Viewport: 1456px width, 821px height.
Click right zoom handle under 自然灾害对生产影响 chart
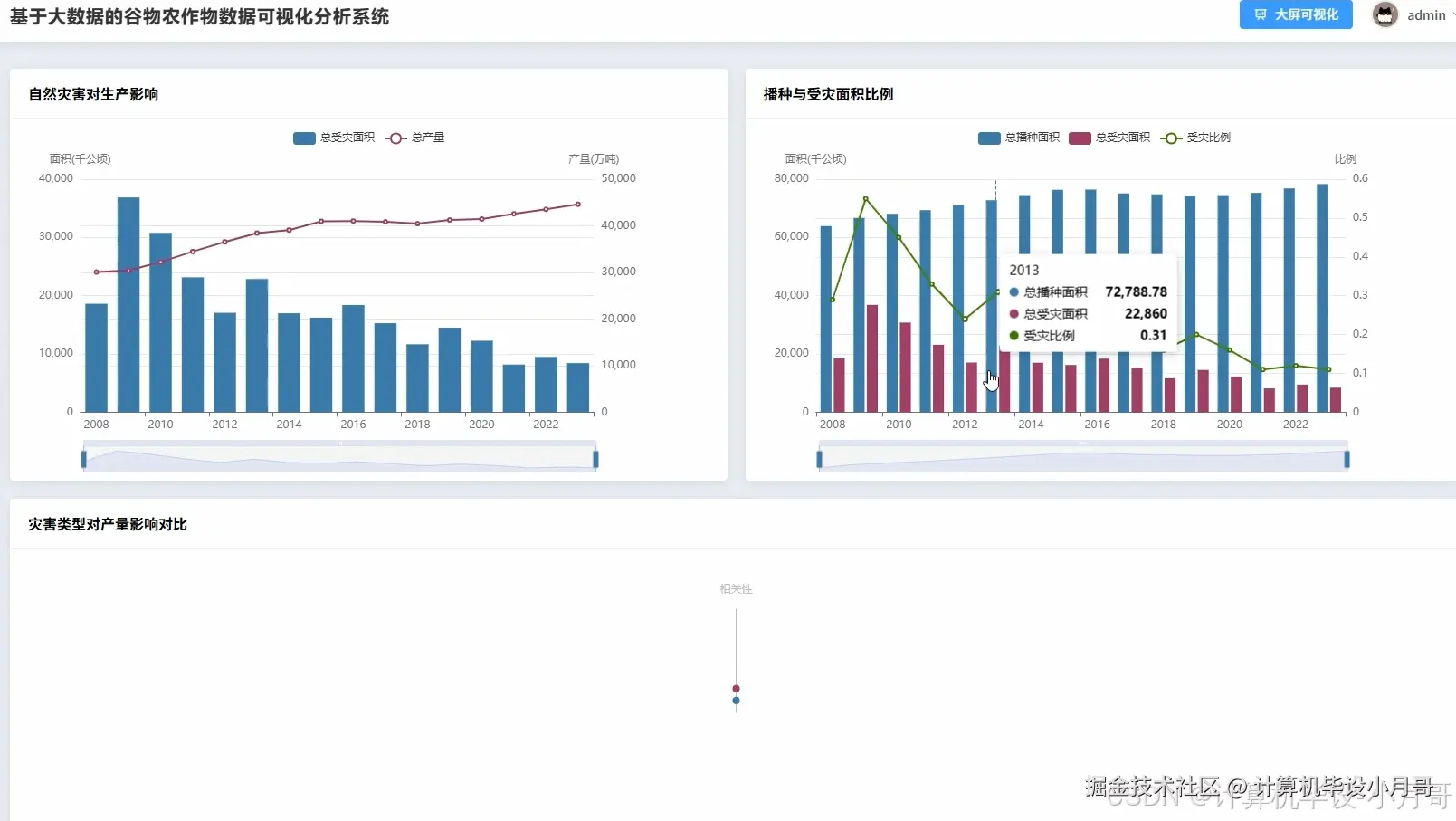[x=595, y=459]
